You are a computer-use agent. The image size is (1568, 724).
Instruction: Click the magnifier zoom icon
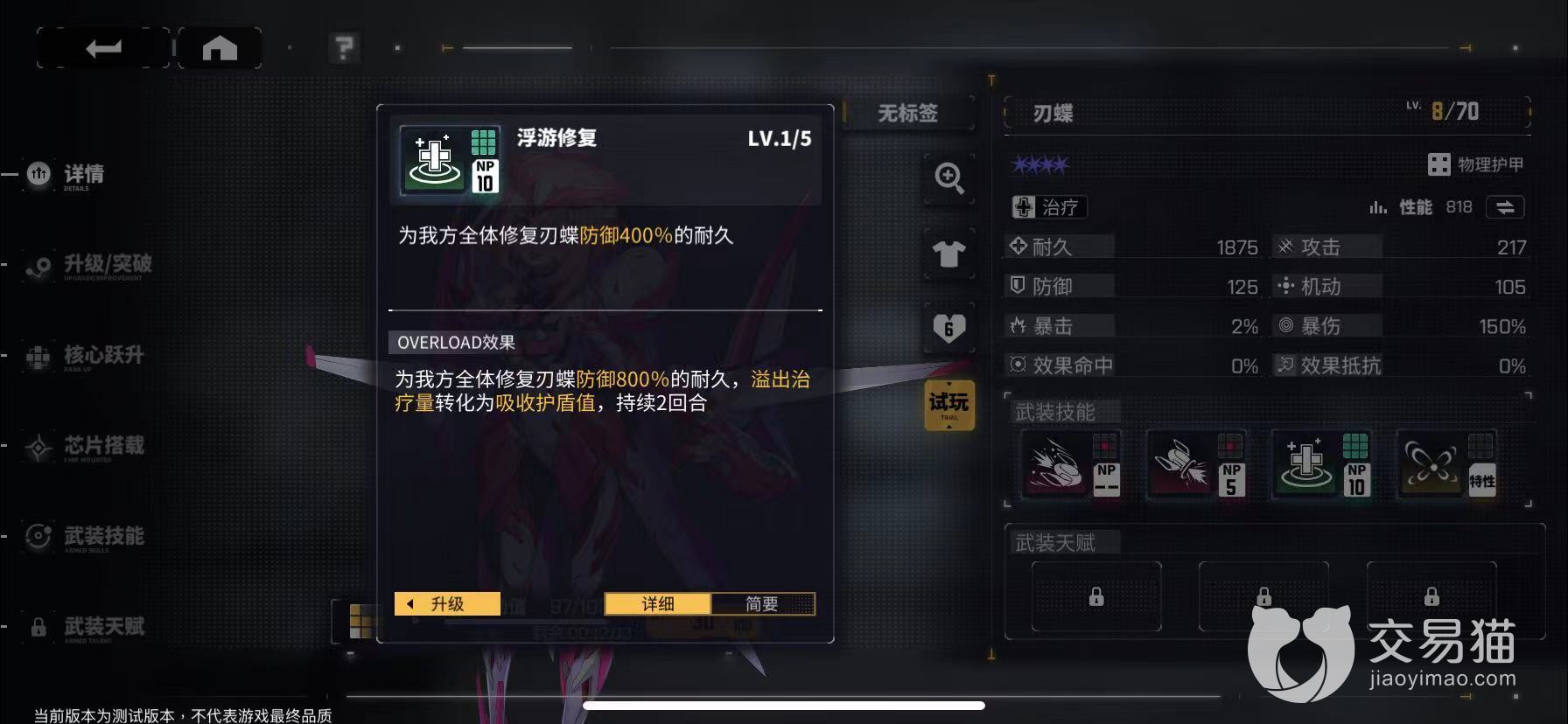949,178
